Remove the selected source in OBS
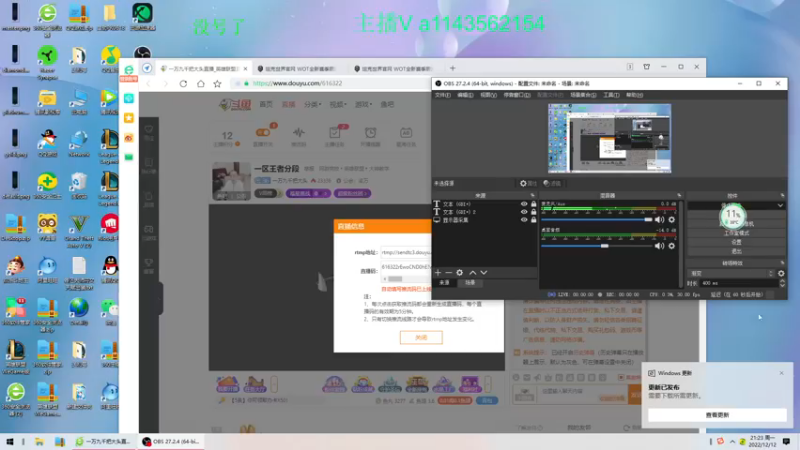Viewport: 800px width, 450px height. 448,272
